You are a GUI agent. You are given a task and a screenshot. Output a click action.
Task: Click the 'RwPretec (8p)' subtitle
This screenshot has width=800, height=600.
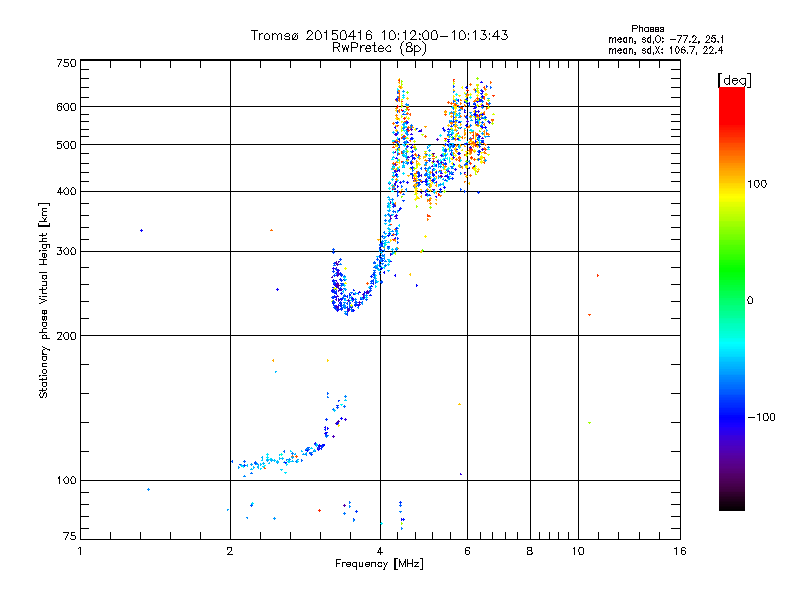[379, 48]
